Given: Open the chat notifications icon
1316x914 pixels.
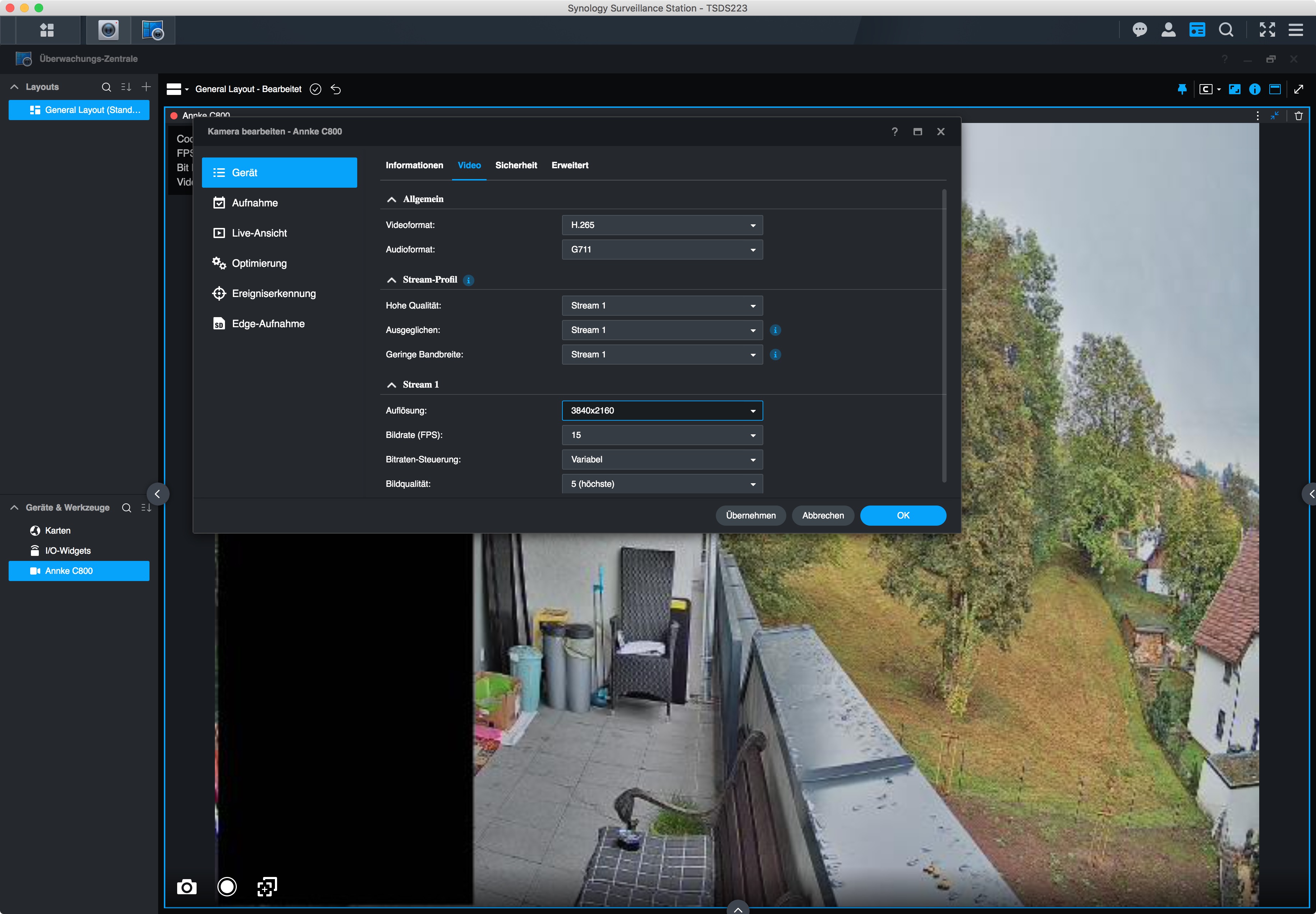Looking at the screenshot, I should click(x=1139, y=30).
